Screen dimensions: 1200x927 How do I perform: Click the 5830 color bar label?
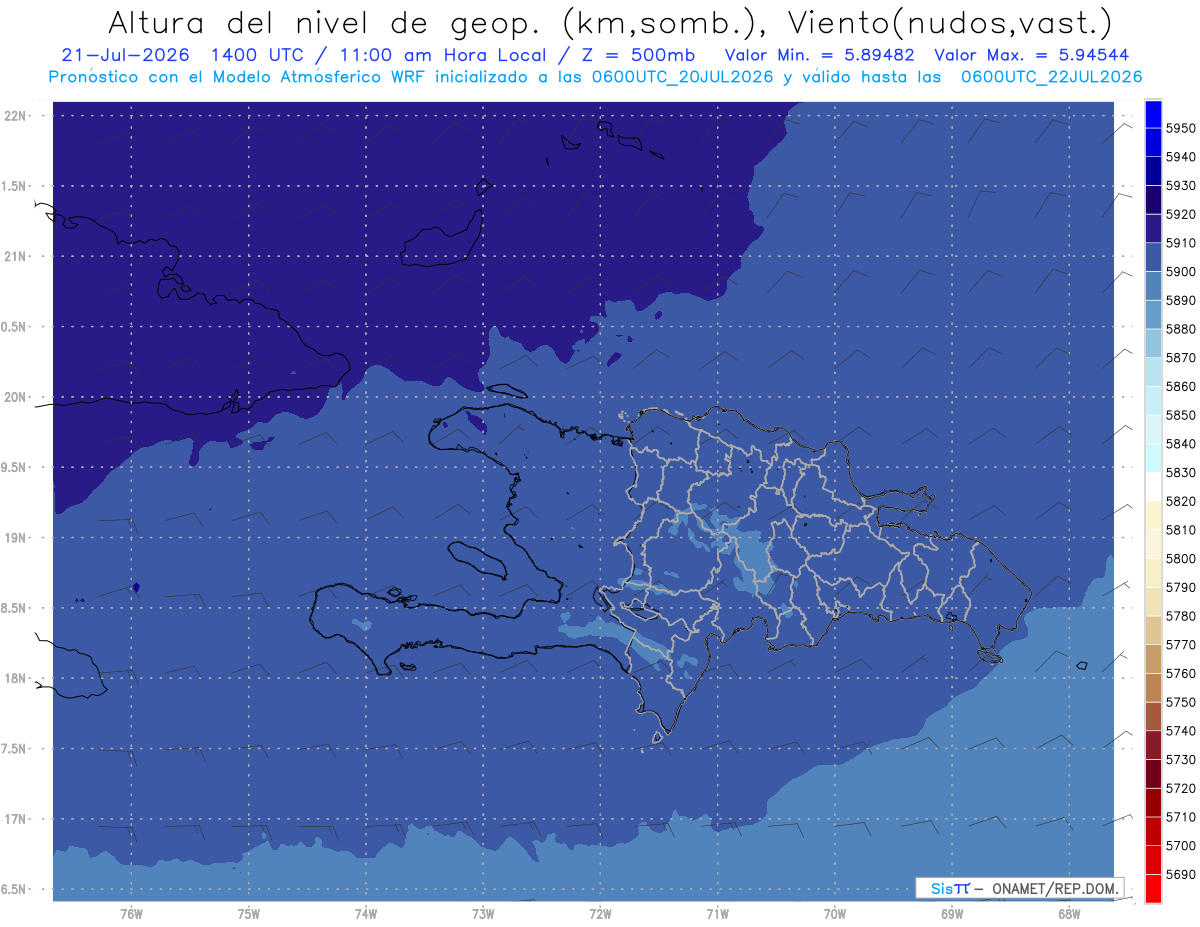[1180, 473]
